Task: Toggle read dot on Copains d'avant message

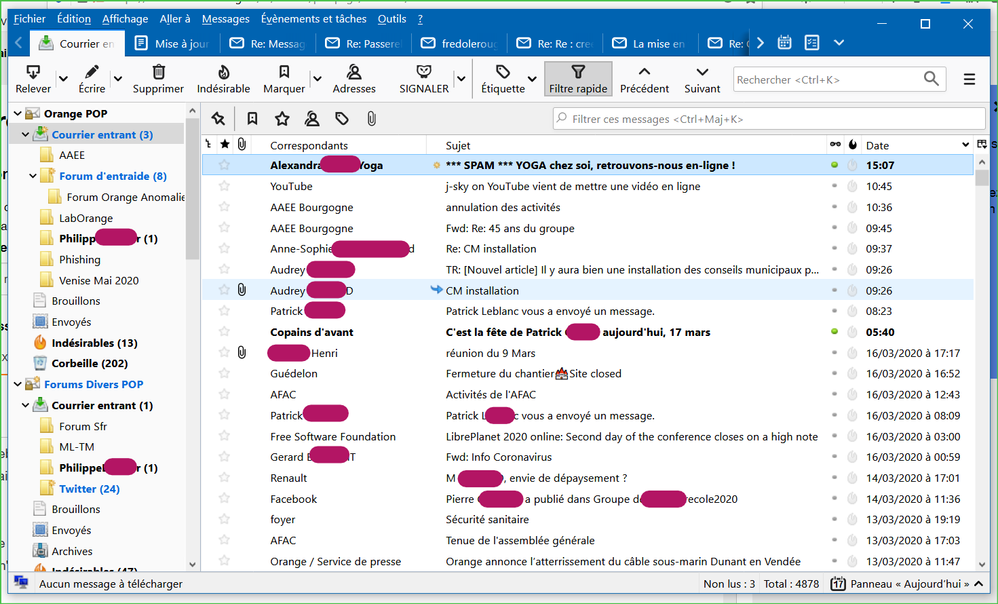Action: point(834,332)
